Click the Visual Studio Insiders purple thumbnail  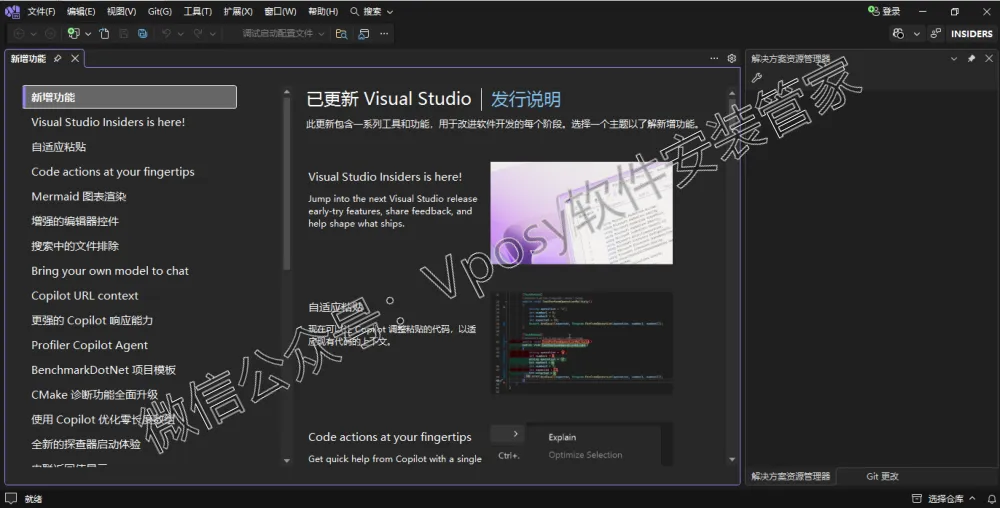[x=582, y=213]
